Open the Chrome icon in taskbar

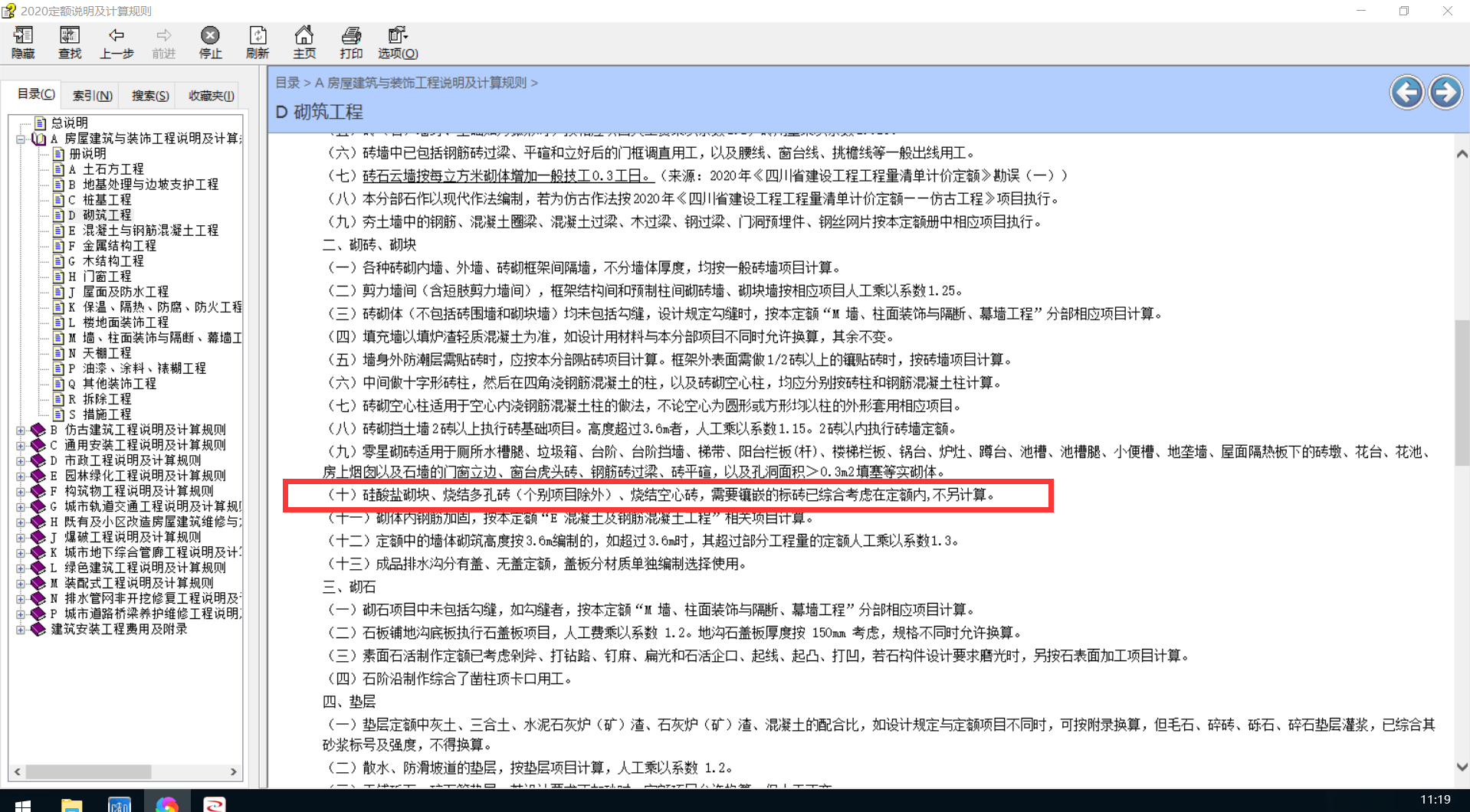(167, 804)
